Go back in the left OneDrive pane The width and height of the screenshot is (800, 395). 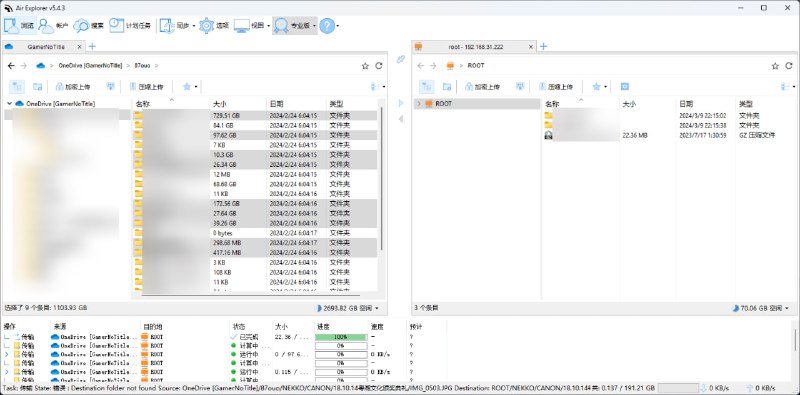pos(11,65)
